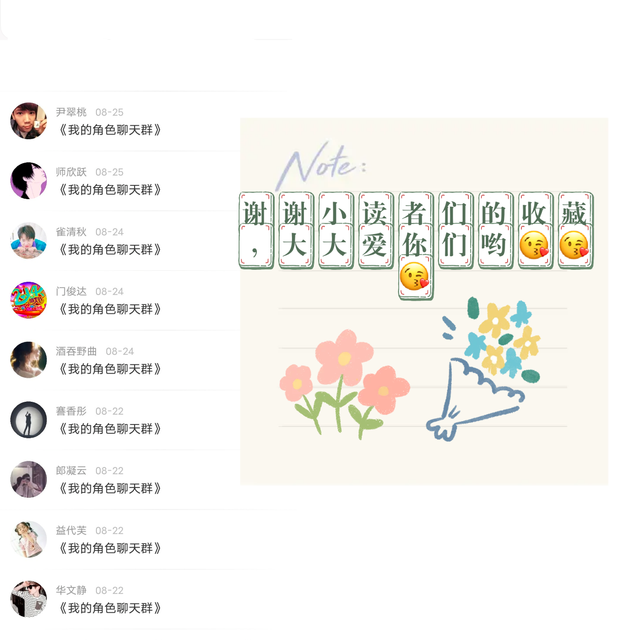The image size is (640, 640).
Task: Select the avatar of 酒吞野曲
Action: tap(28, 360)
